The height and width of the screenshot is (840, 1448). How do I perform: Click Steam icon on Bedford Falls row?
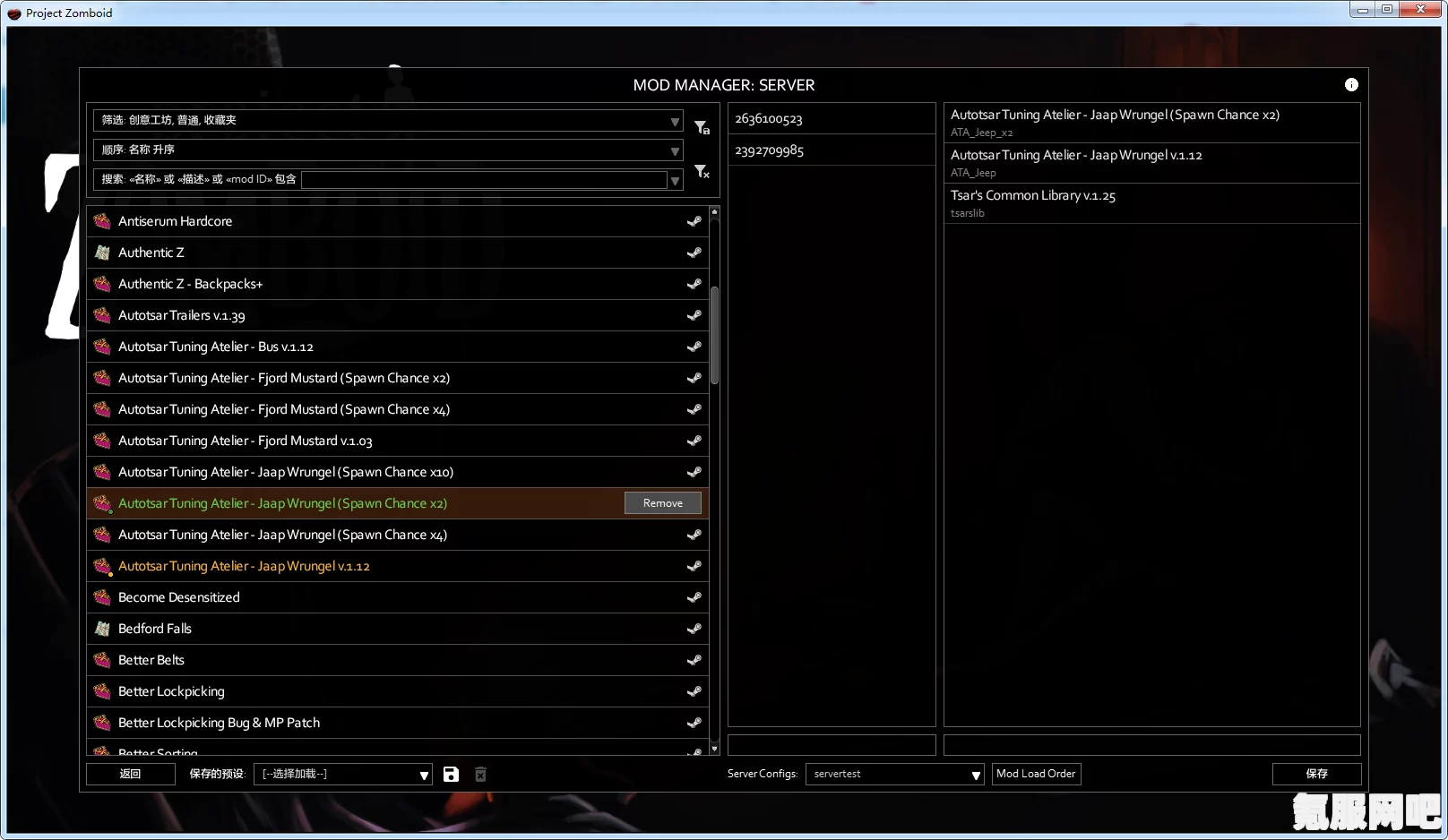(694, 629)
